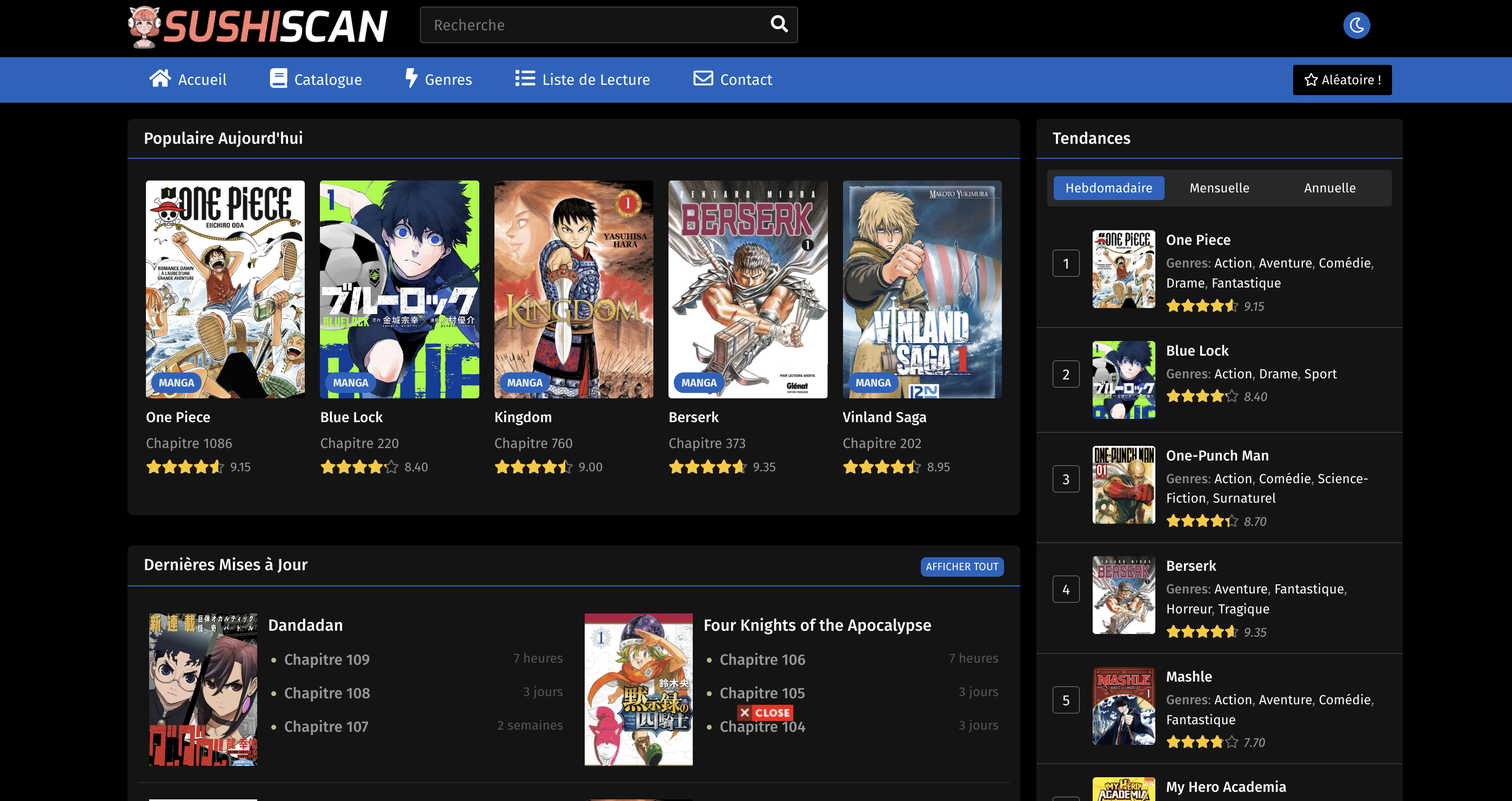Select the Hebdomadaire trending tab
Viewport: 1512px width, 801px height.
click(x=1108, y=188)
